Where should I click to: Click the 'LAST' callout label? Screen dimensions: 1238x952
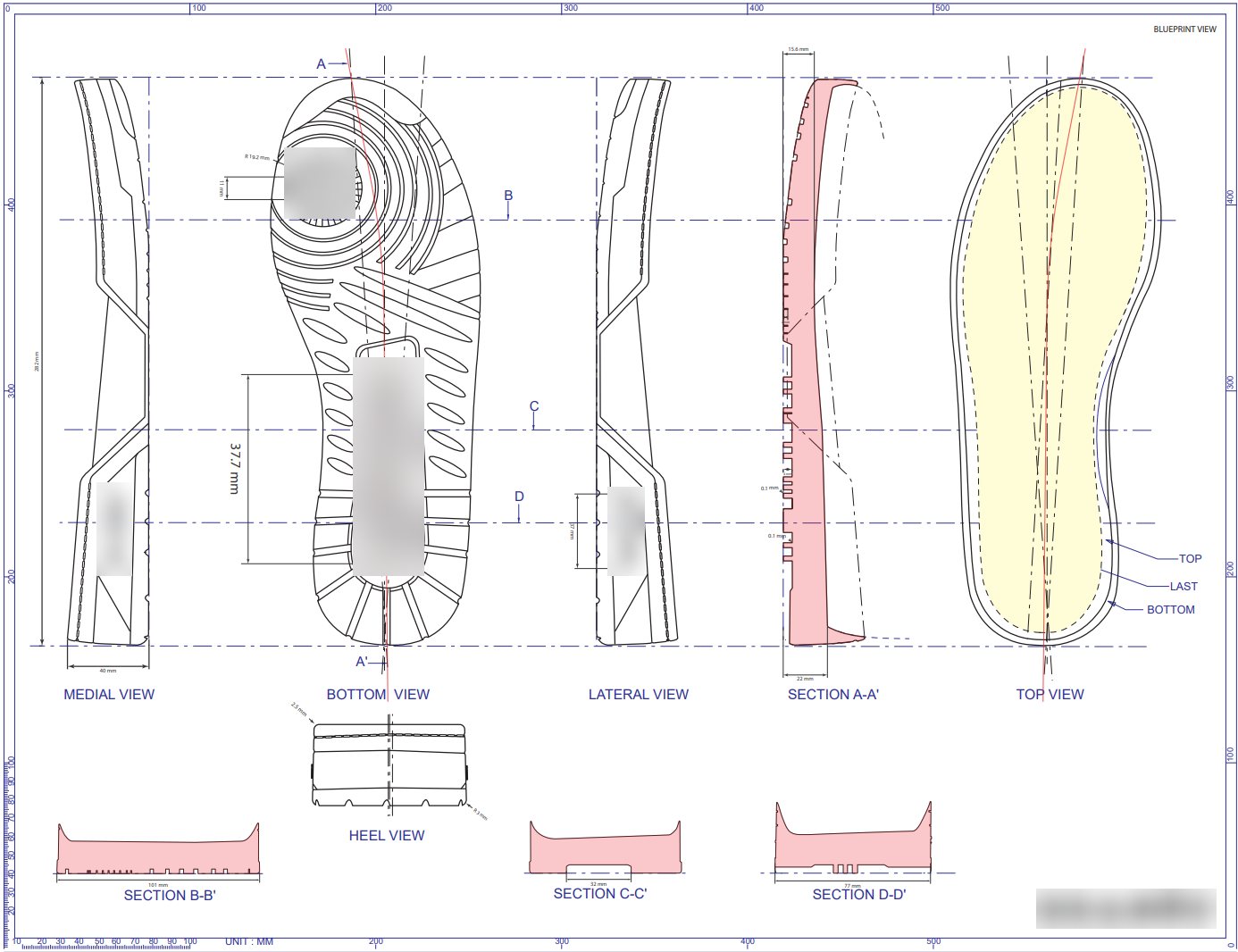coord(1184,587)
